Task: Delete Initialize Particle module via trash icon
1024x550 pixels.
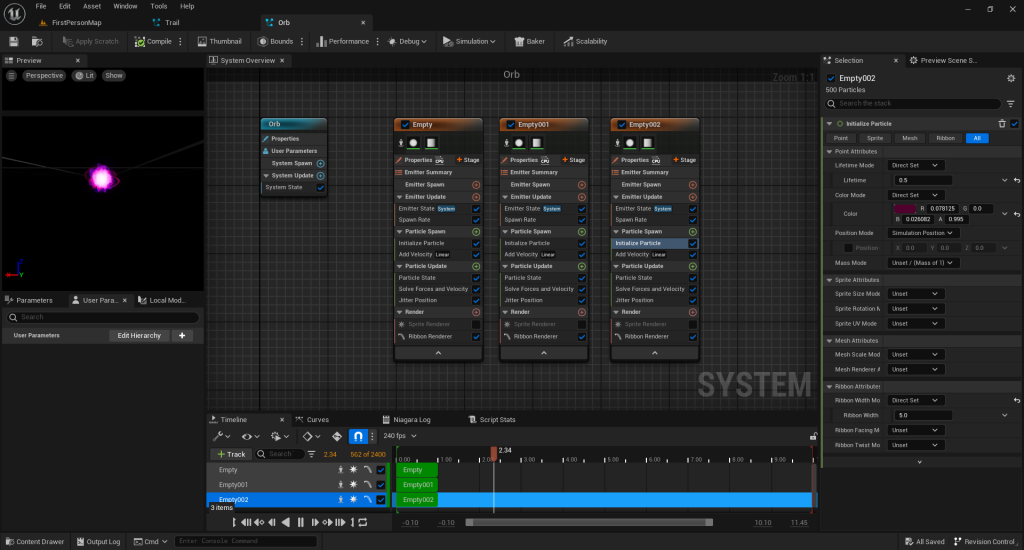Action: [1002, 123]
